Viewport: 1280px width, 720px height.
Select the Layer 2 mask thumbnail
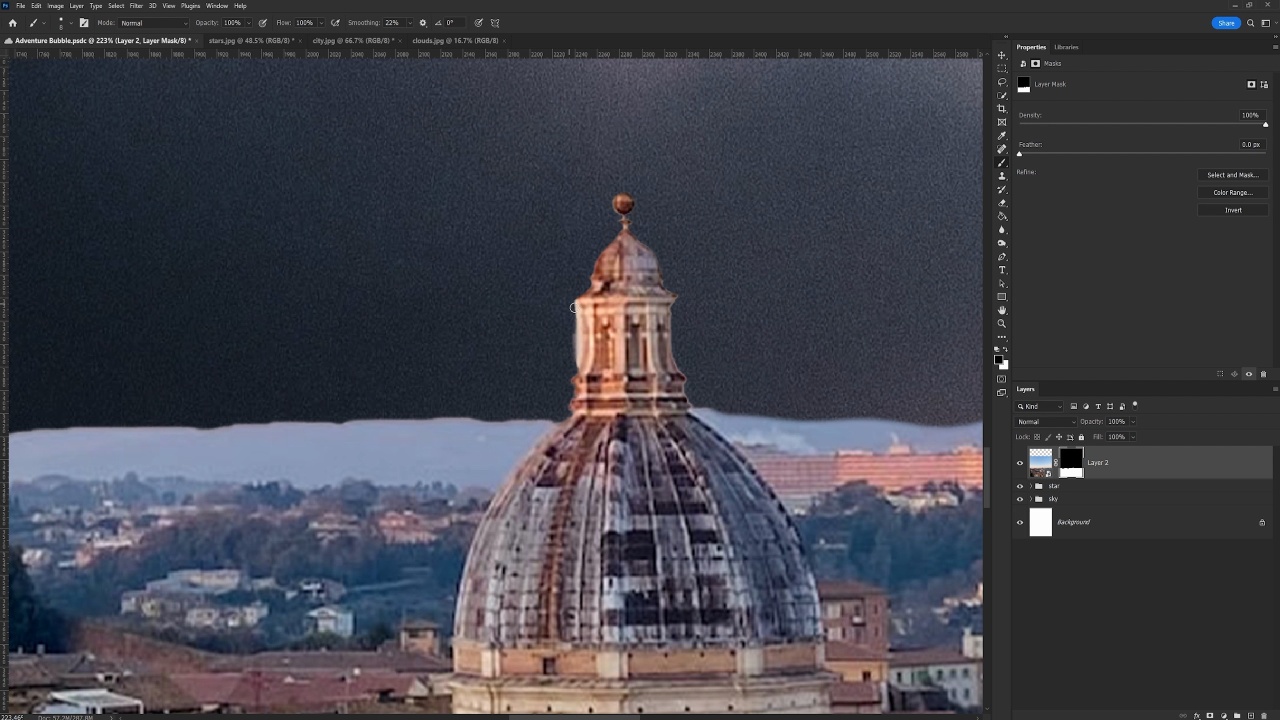(1071, 462)
